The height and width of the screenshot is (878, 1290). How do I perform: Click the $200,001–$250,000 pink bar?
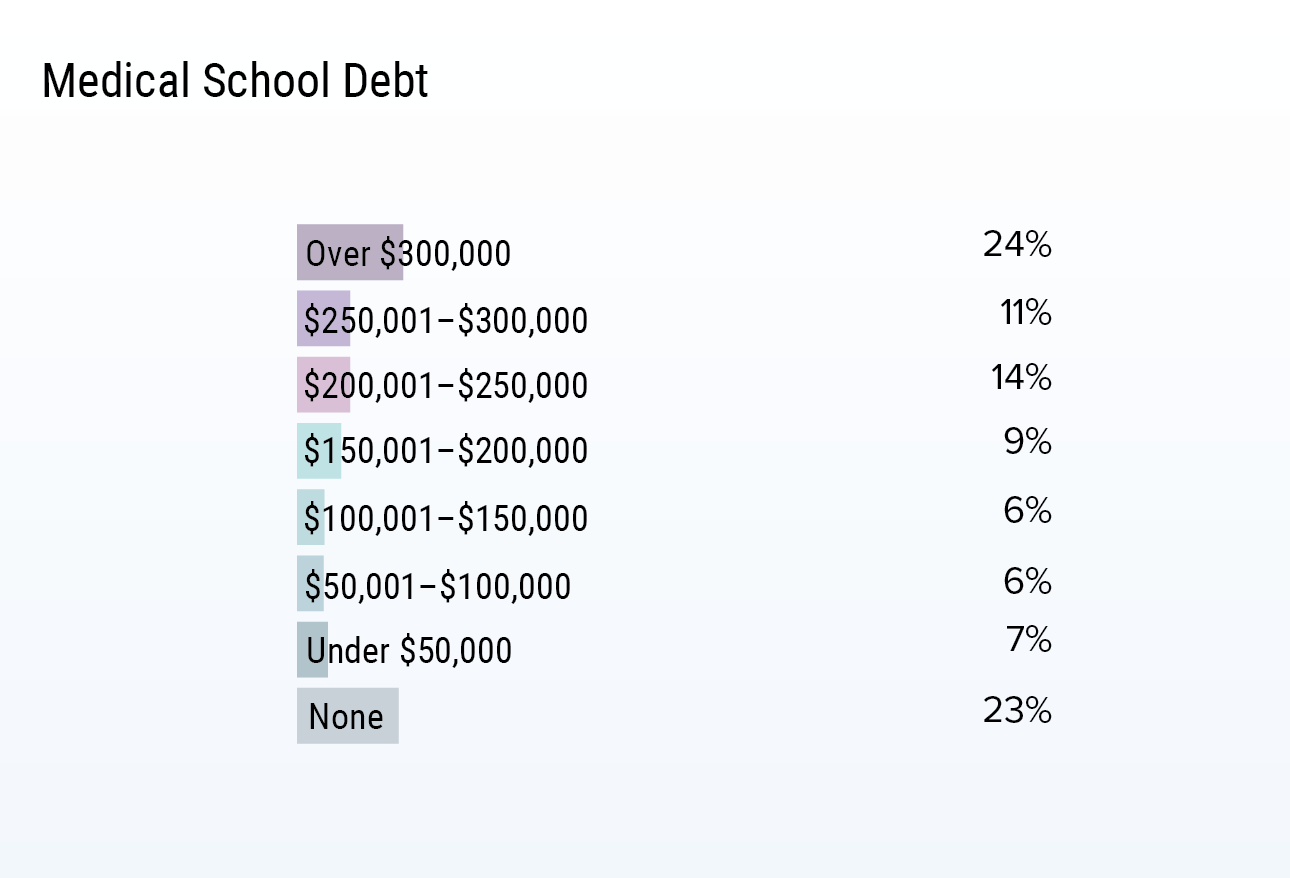click(x=323, y=385)
